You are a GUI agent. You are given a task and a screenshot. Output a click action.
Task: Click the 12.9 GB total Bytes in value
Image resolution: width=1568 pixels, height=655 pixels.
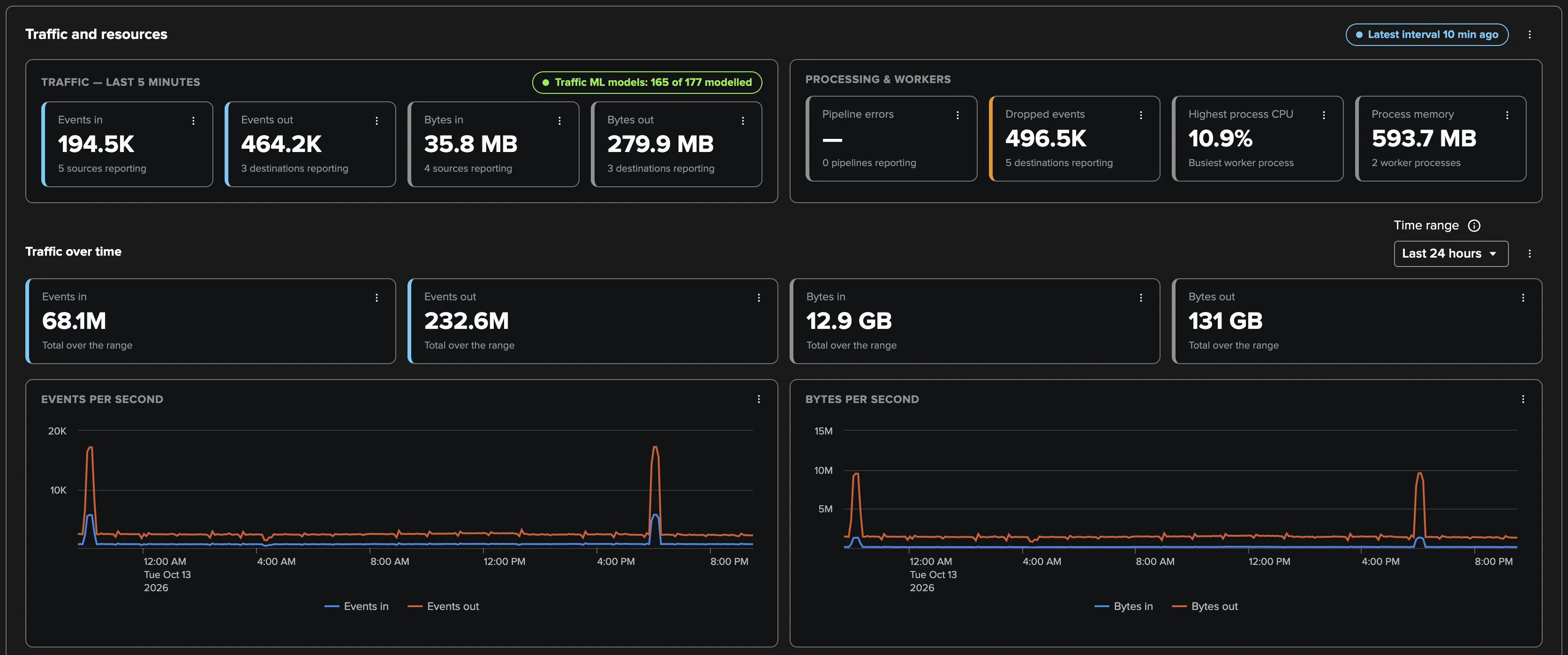849,321
